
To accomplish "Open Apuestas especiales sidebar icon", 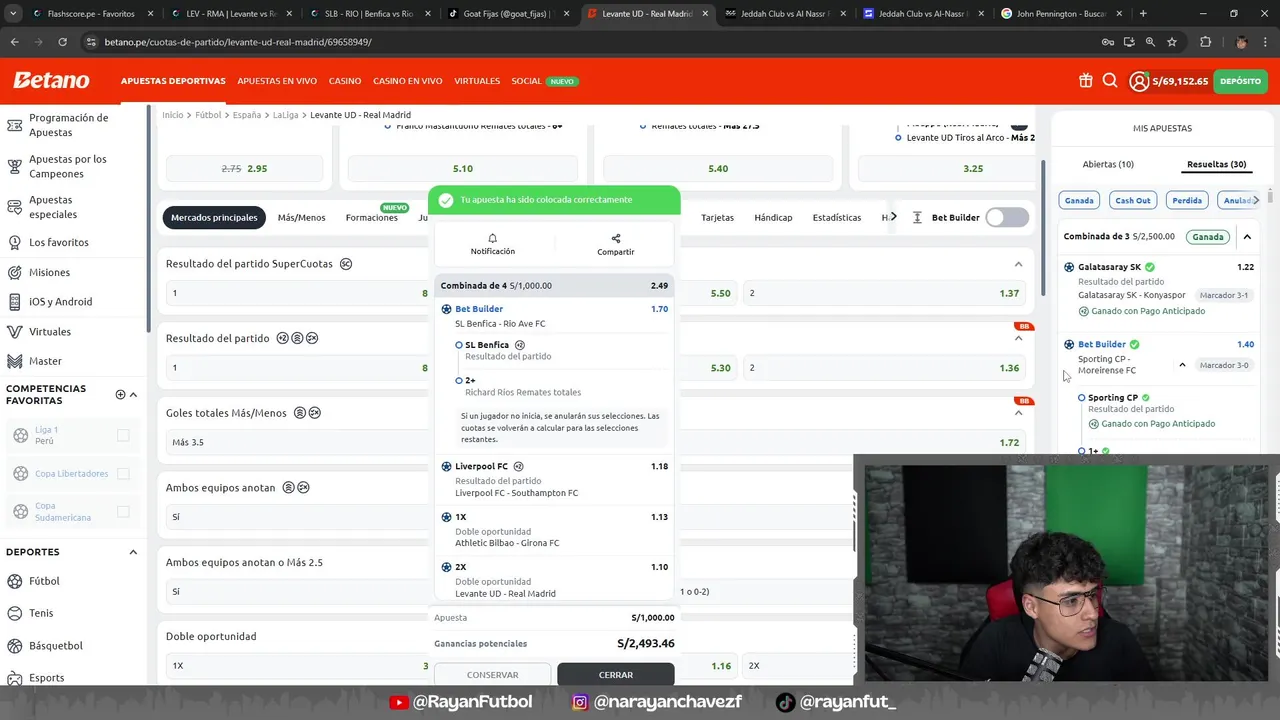I will [x=15, y=207].
